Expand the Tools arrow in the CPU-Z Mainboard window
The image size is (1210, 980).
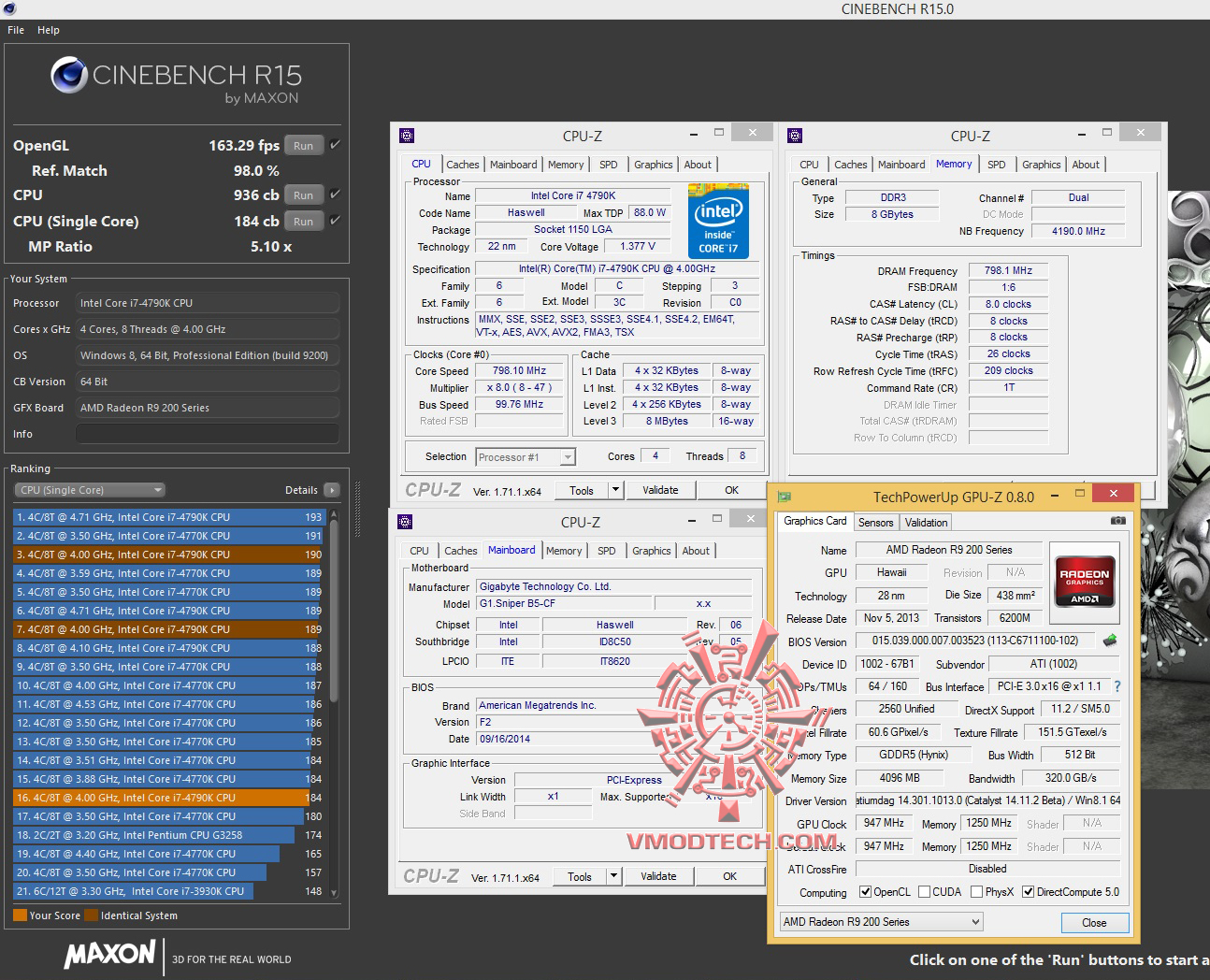[613, 876]
